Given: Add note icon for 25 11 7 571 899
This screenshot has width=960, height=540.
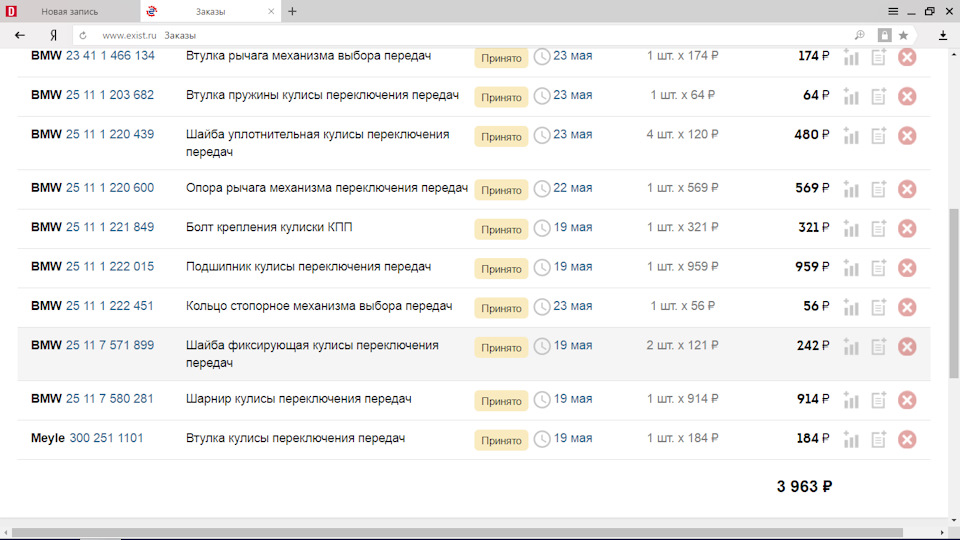Looking at the screenshot, I should pyautogui.click(x=879, y=347).
